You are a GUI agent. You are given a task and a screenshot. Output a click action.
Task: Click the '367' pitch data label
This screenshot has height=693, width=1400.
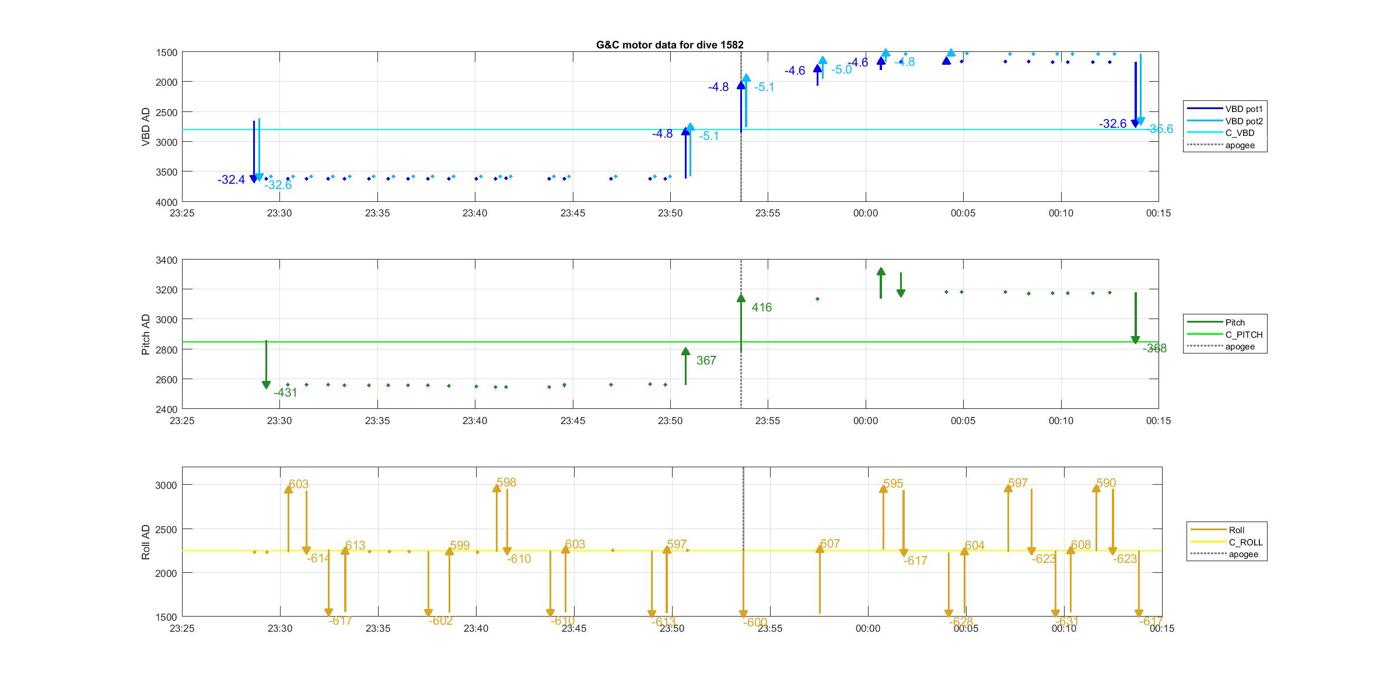point(706,361)
